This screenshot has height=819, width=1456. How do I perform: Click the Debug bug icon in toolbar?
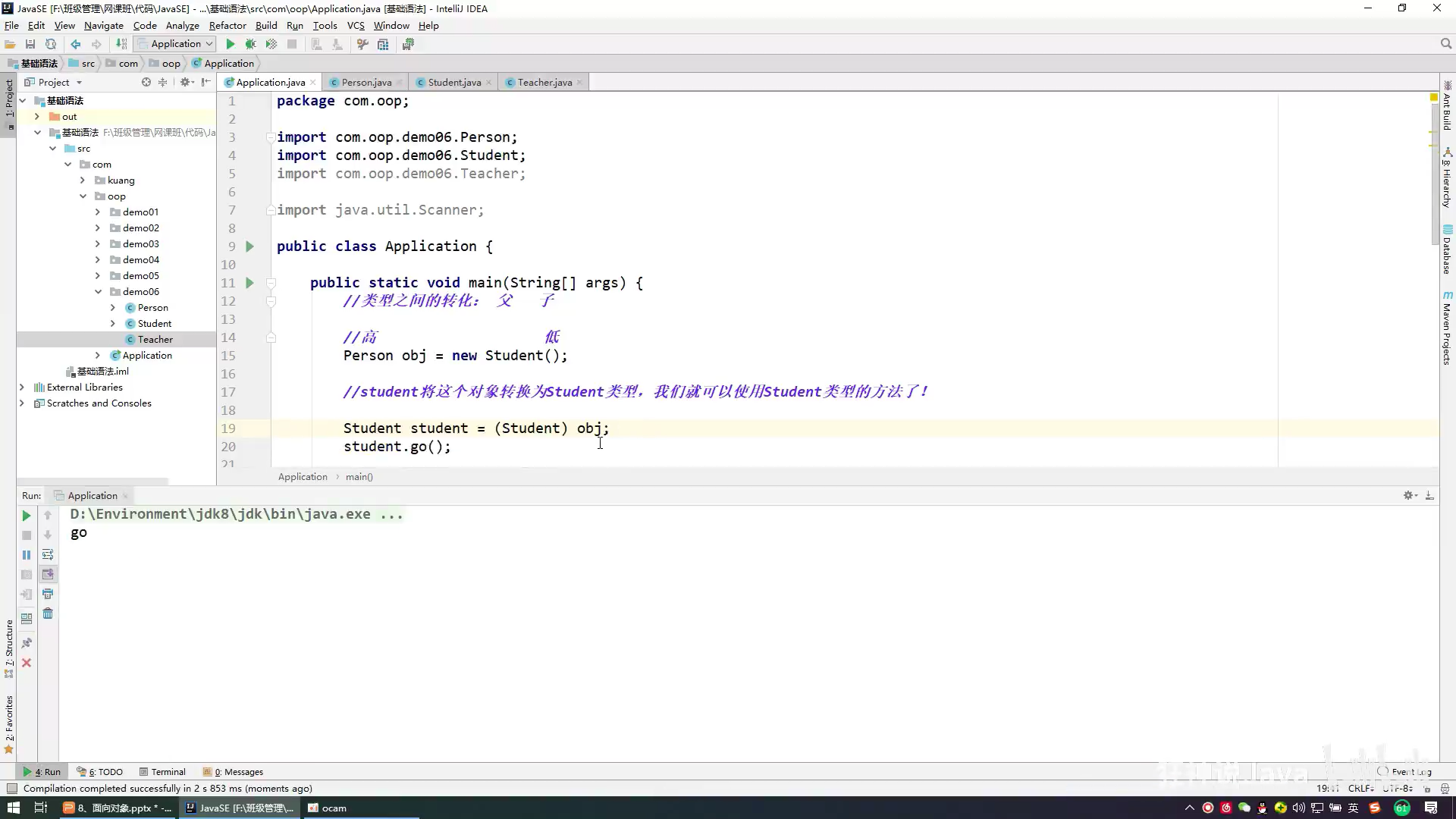[250, 44]
